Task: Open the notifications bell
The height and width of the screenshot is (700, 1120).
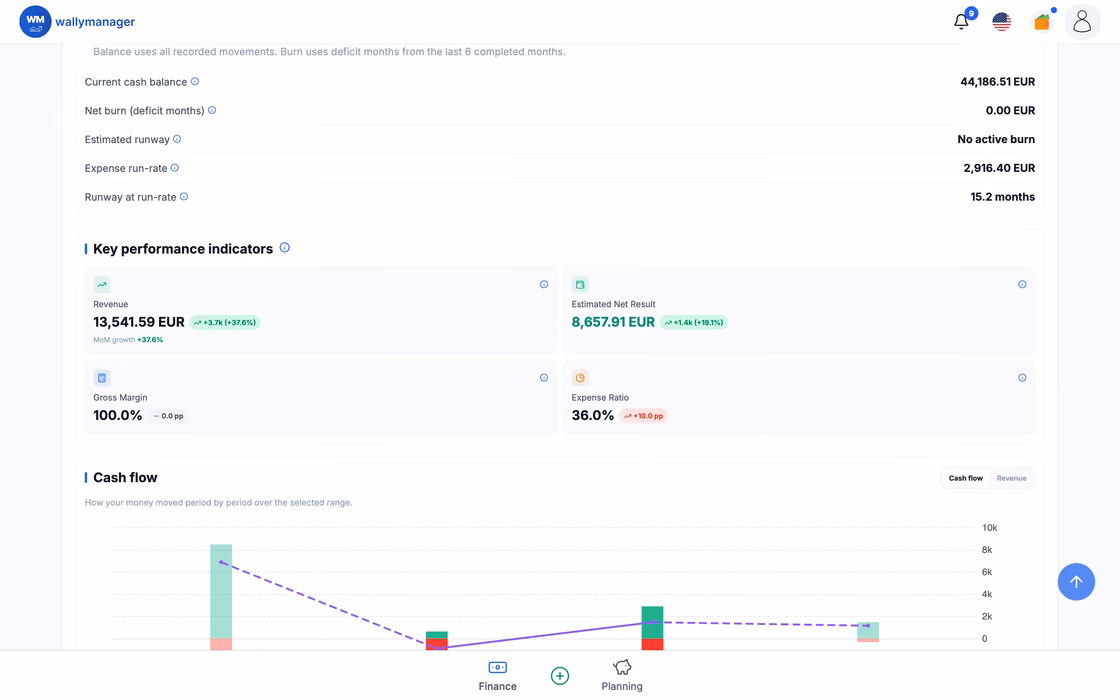Action: pos(961,21)
